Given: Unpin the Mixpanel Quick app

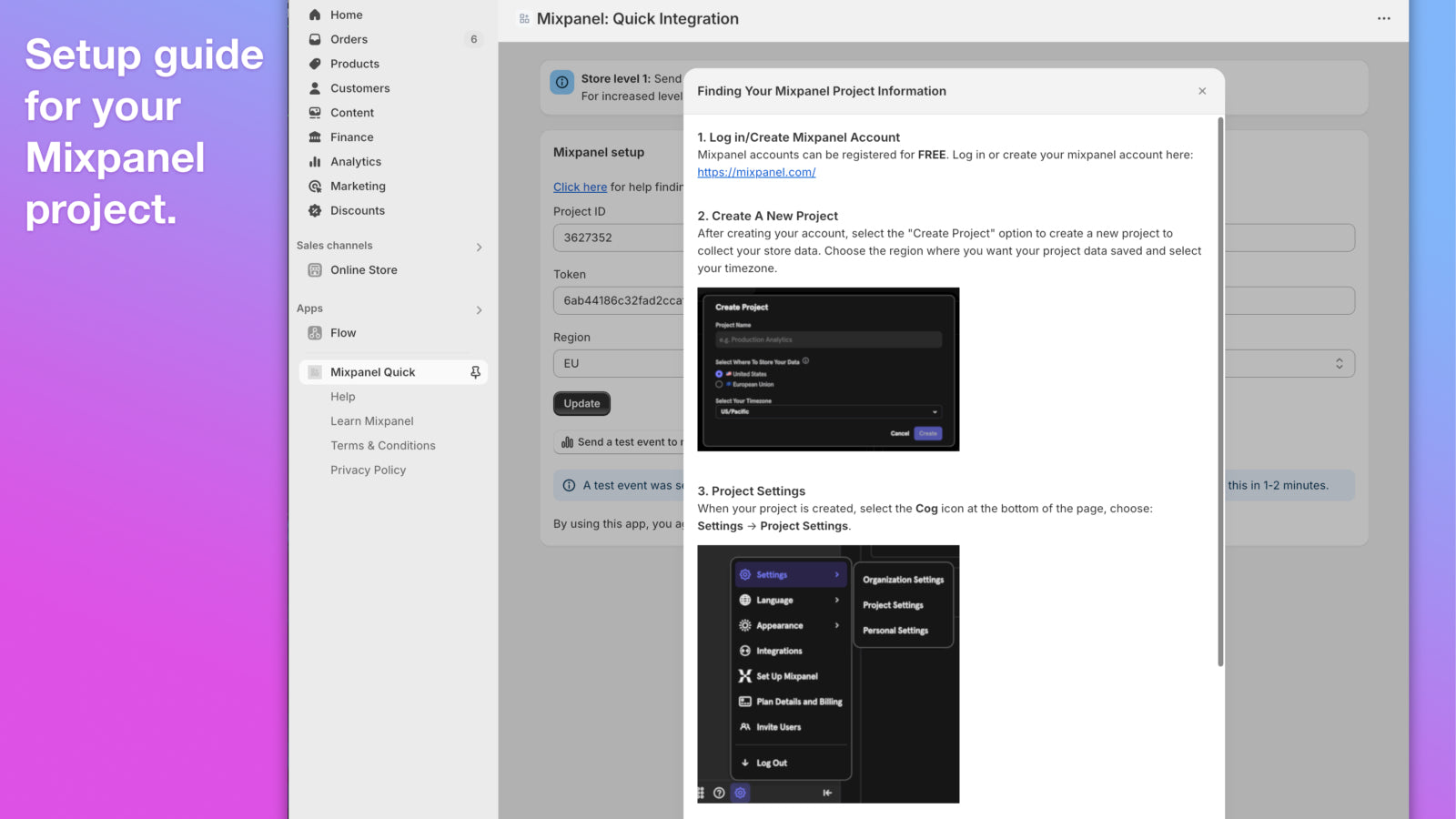Looking at the screenshot, I should tap(474, 371).
